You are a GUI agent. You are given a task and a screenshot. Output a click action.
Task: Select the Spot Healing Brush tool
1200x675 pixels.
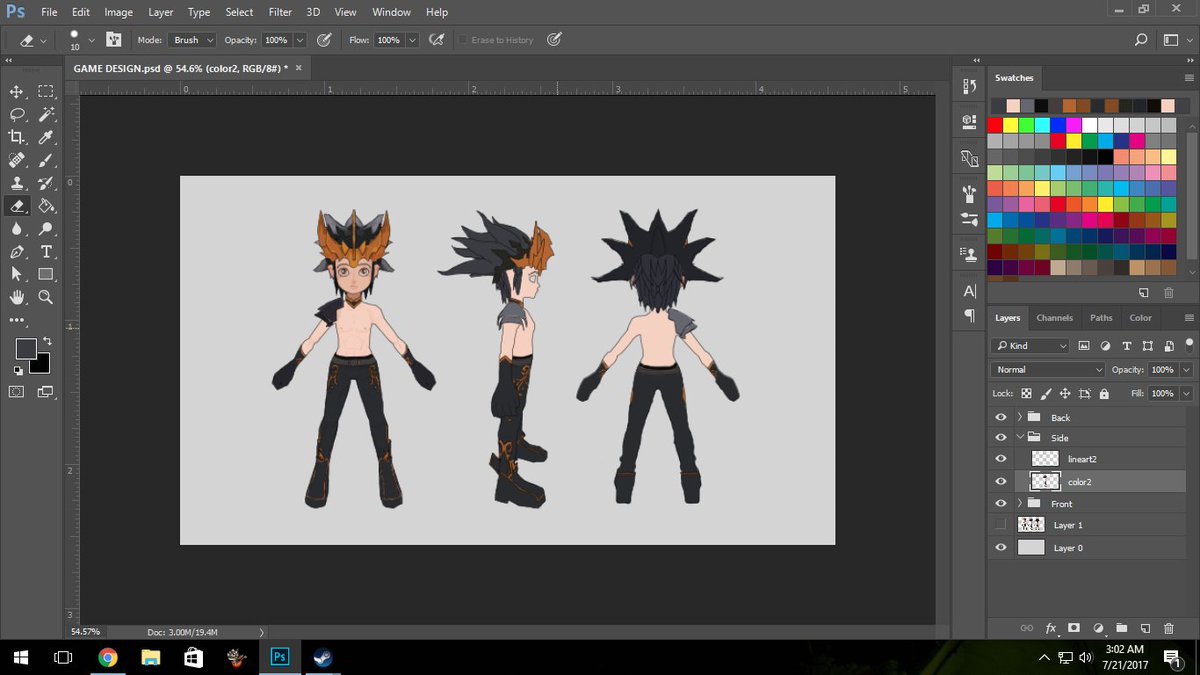point(16,160)
